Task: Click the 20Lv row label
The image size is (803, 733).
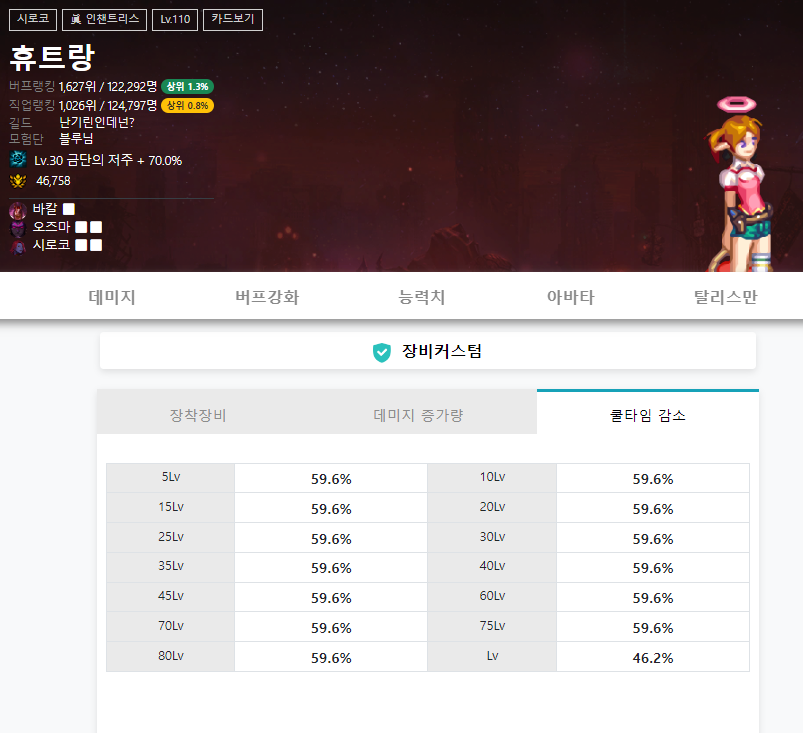Action: tap(492, 507)
